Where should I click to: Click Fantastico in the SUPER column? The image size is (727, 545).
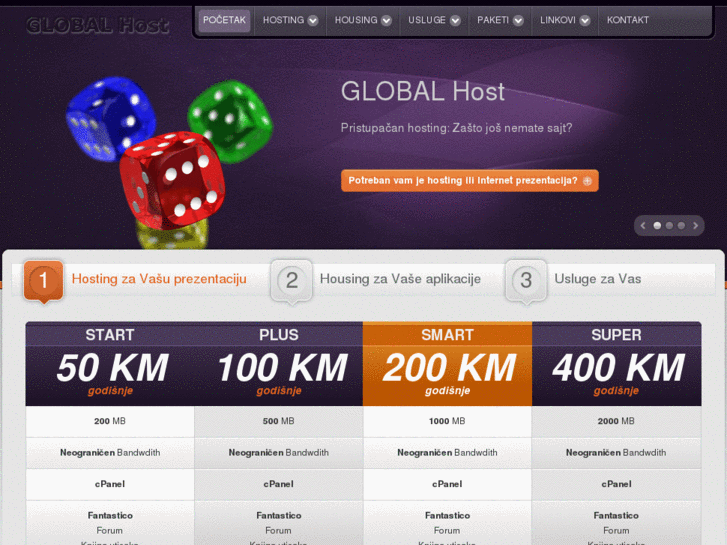click(x=616, y=515)
